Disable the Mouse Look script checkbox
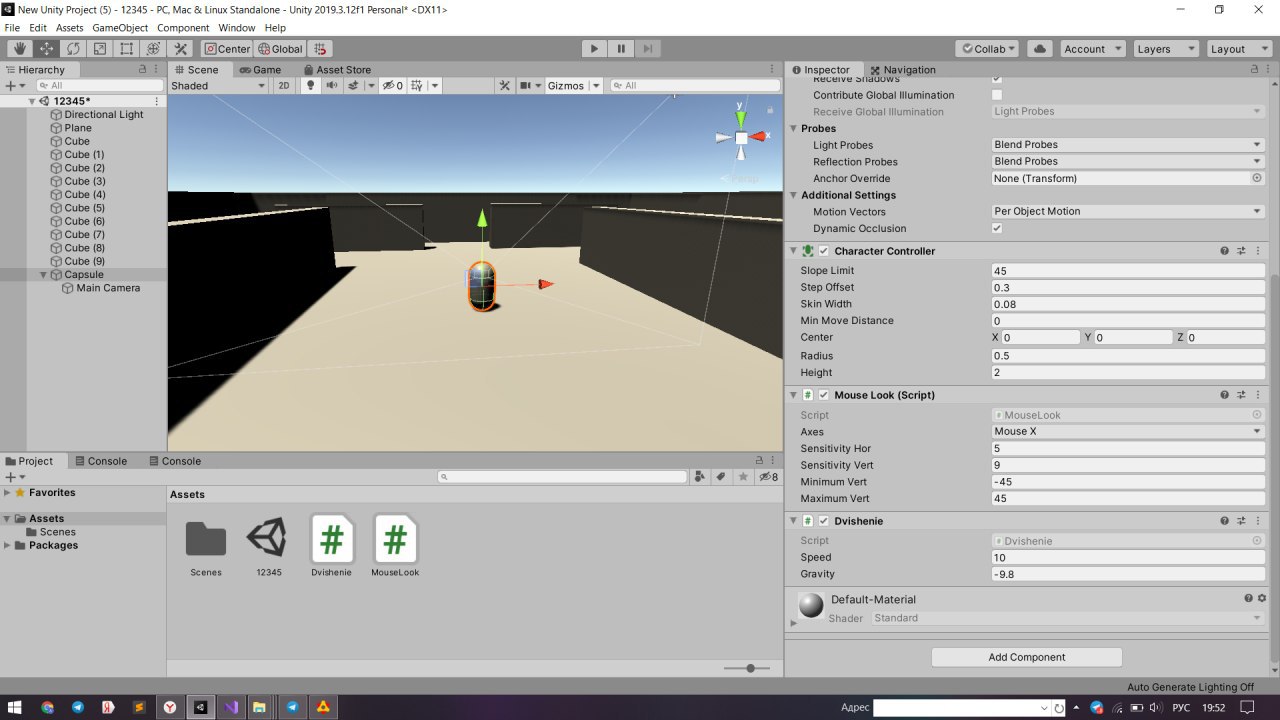This screenshot has height=720, width=1280. tap(824, 395)
